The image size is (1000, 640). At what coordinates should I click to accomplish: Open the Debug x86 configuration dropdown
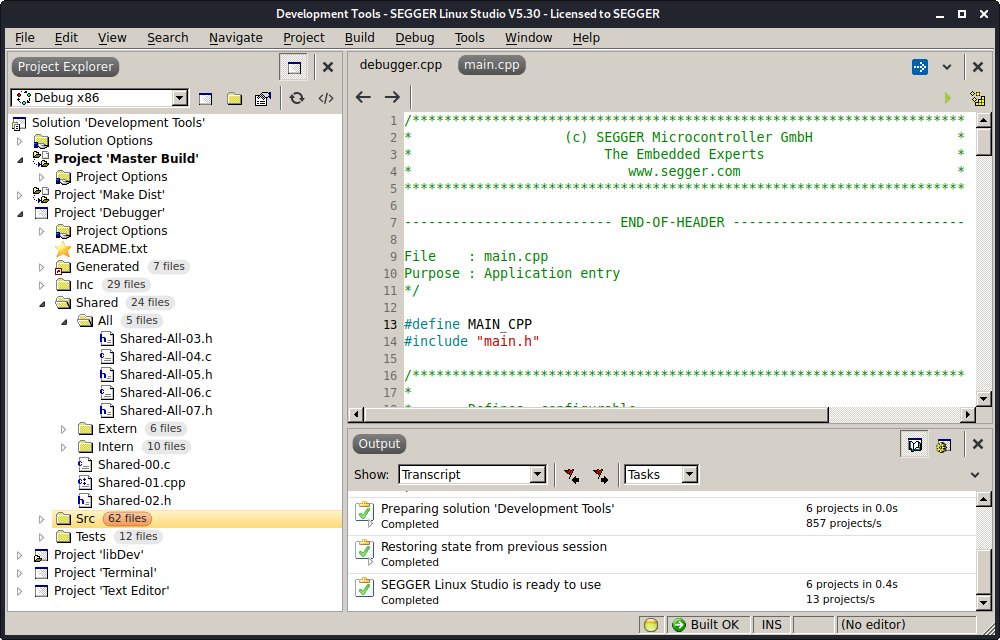(x=180, y=98)
